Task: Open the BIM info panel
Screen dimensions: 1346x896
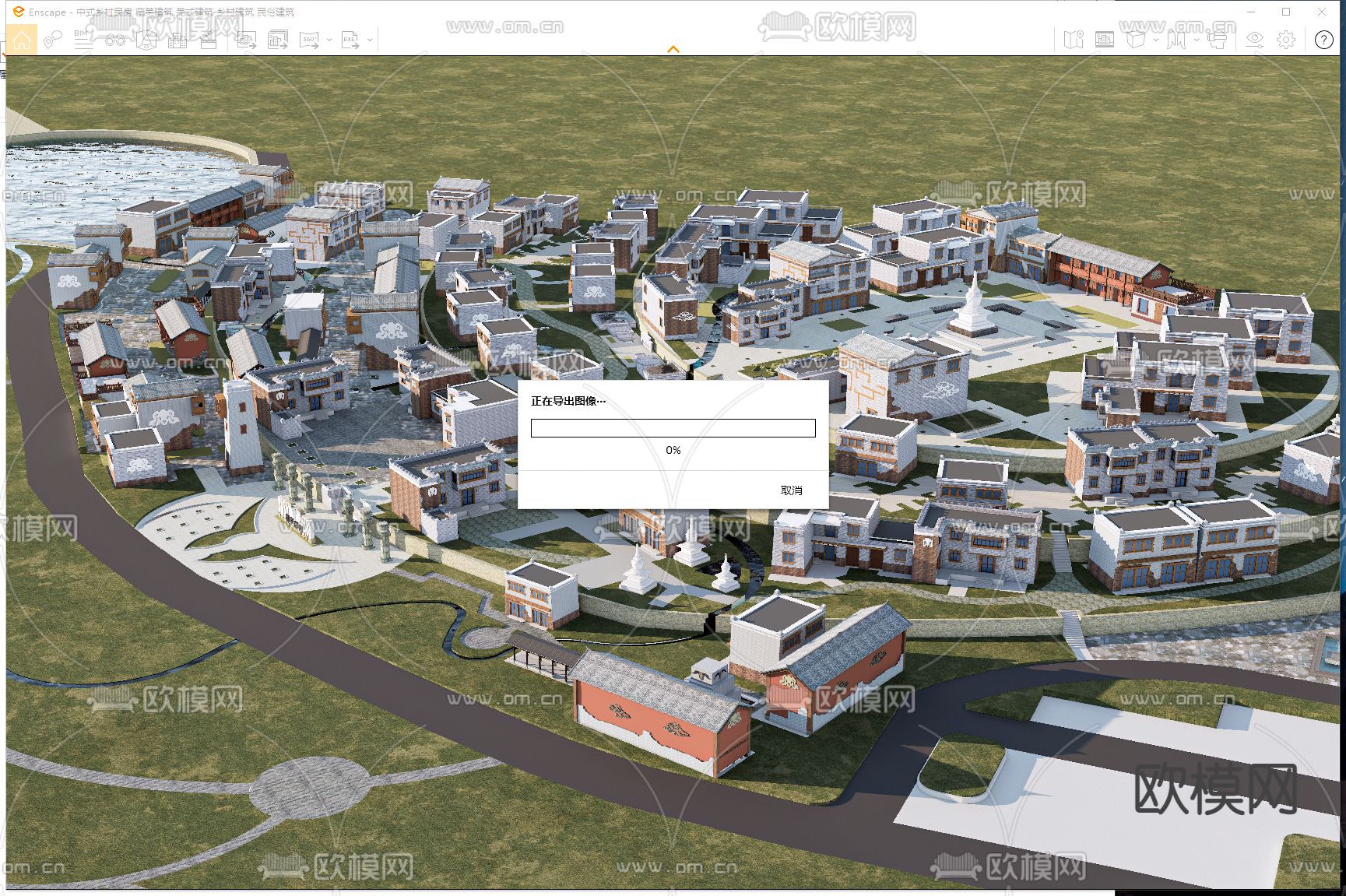Action: point(83,40)
